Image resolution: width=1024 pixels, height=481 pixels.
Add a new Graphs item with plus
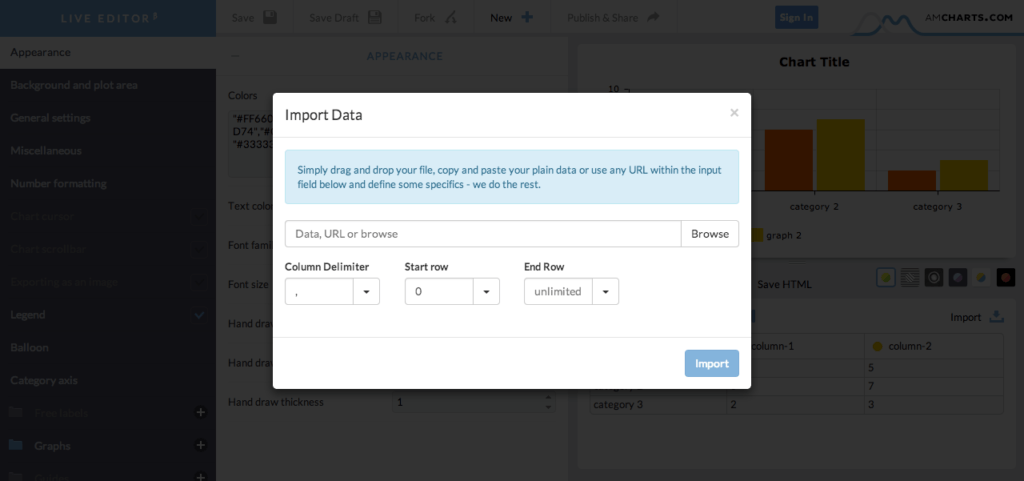tap(201, 445)
